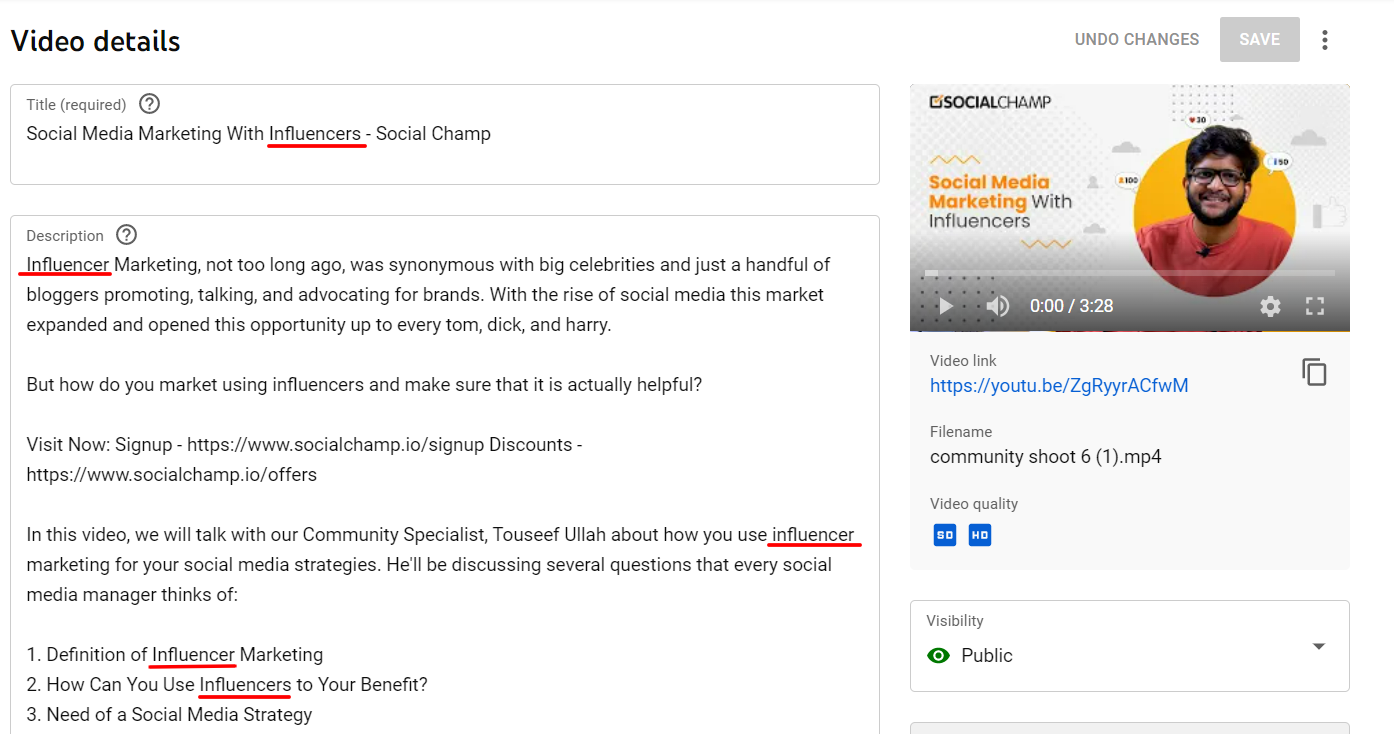1394x734 pixels.
Task: Click the SD quality badge
Action: click(944, 535)
